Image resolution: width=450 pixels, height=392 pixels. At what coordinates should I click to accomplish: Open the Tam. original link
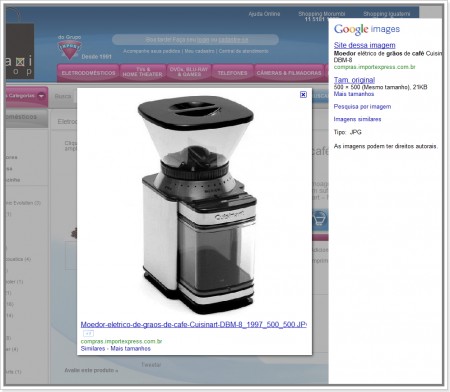pos(354,80)
